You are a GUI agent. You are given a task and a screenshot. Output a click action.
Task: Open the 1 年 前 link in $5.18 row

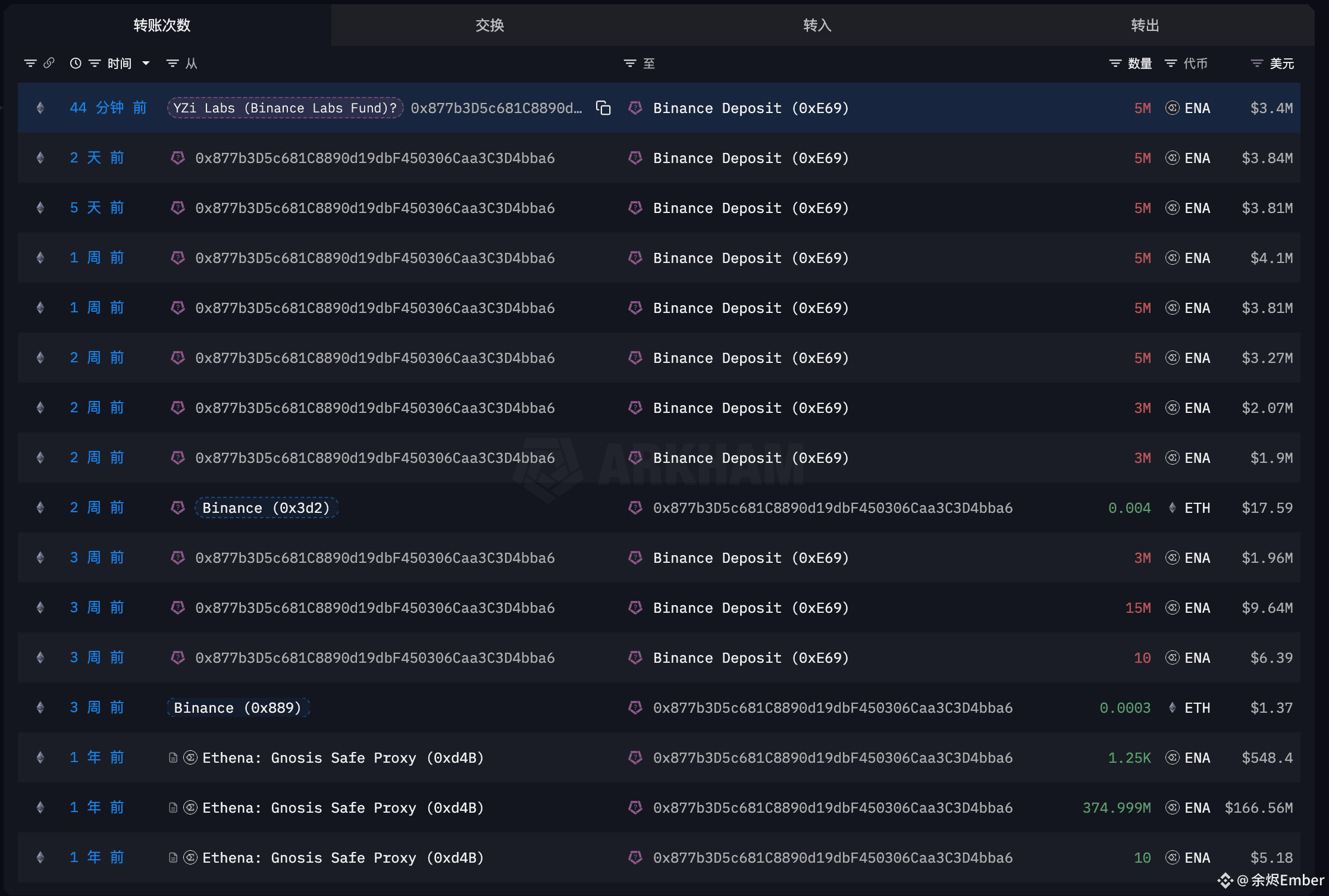97,857
